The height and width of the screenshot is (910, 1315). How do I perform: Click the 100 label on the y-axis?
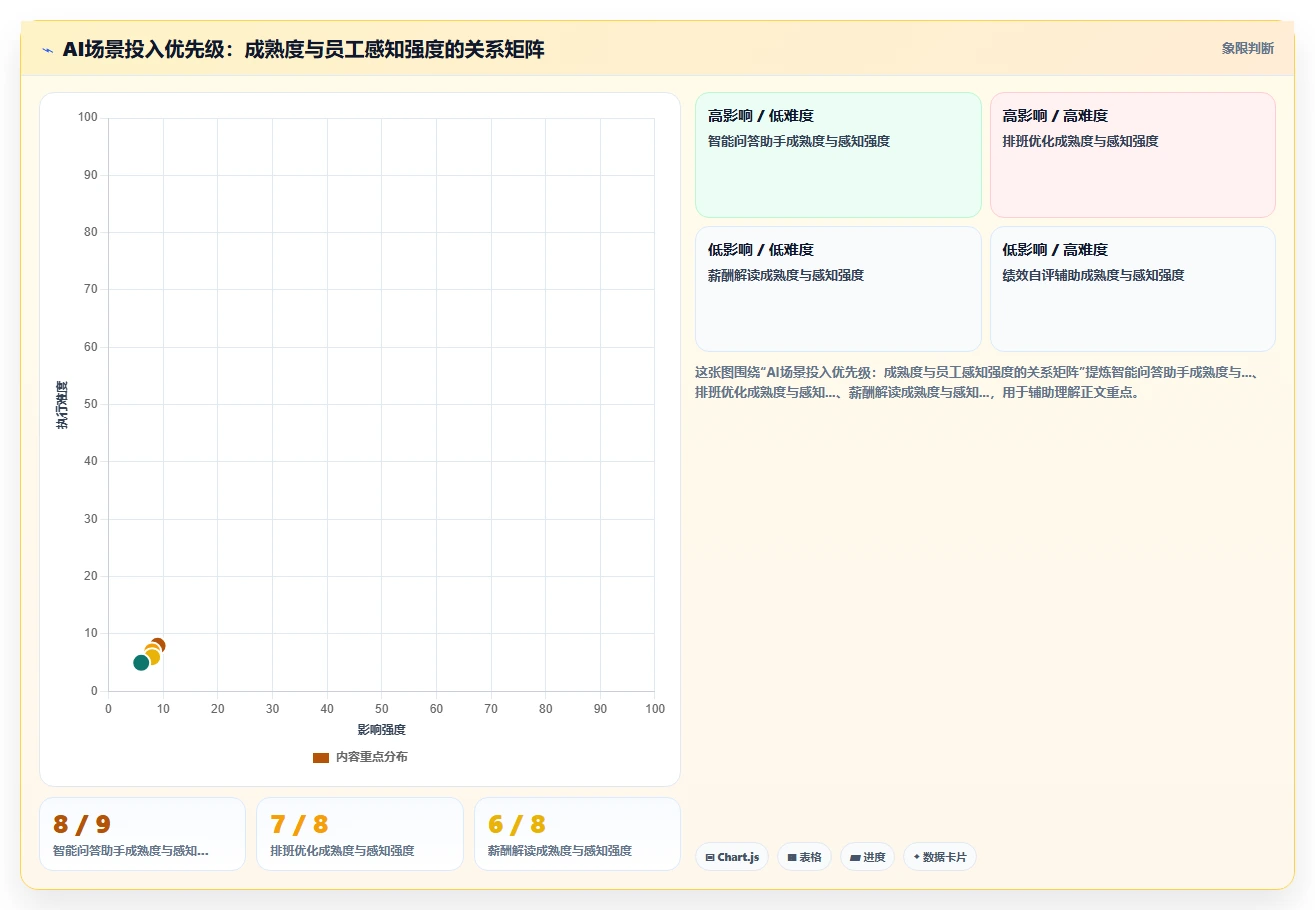(x=88, y=118)
